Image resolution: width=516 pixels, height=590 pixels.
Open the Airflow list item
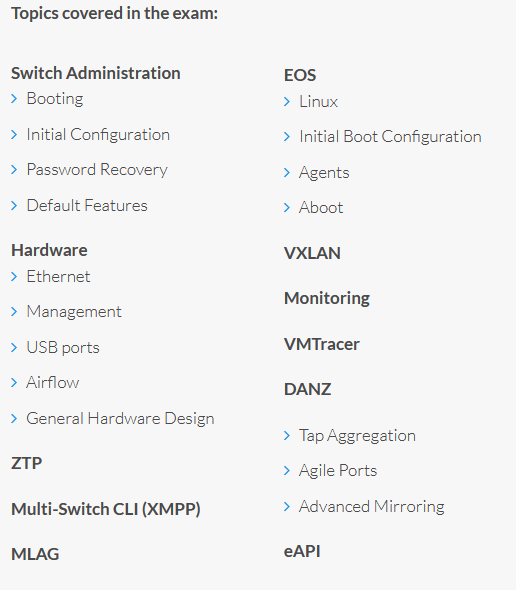[x=53, y=382]
